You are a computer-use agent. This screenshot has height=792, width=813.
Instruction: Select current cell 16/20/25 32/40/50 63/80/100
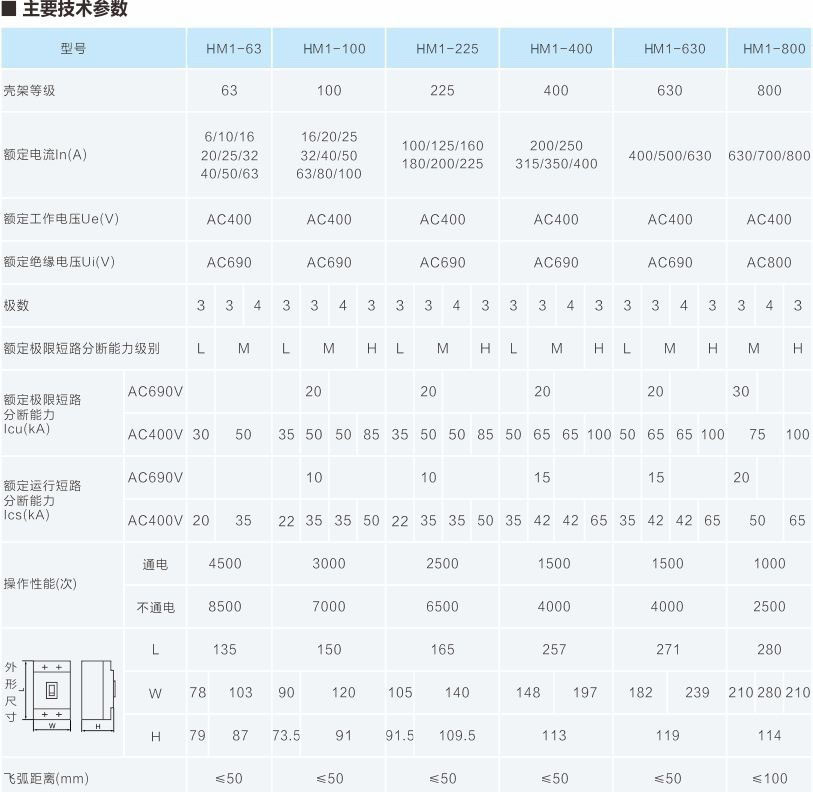point(329,155)
